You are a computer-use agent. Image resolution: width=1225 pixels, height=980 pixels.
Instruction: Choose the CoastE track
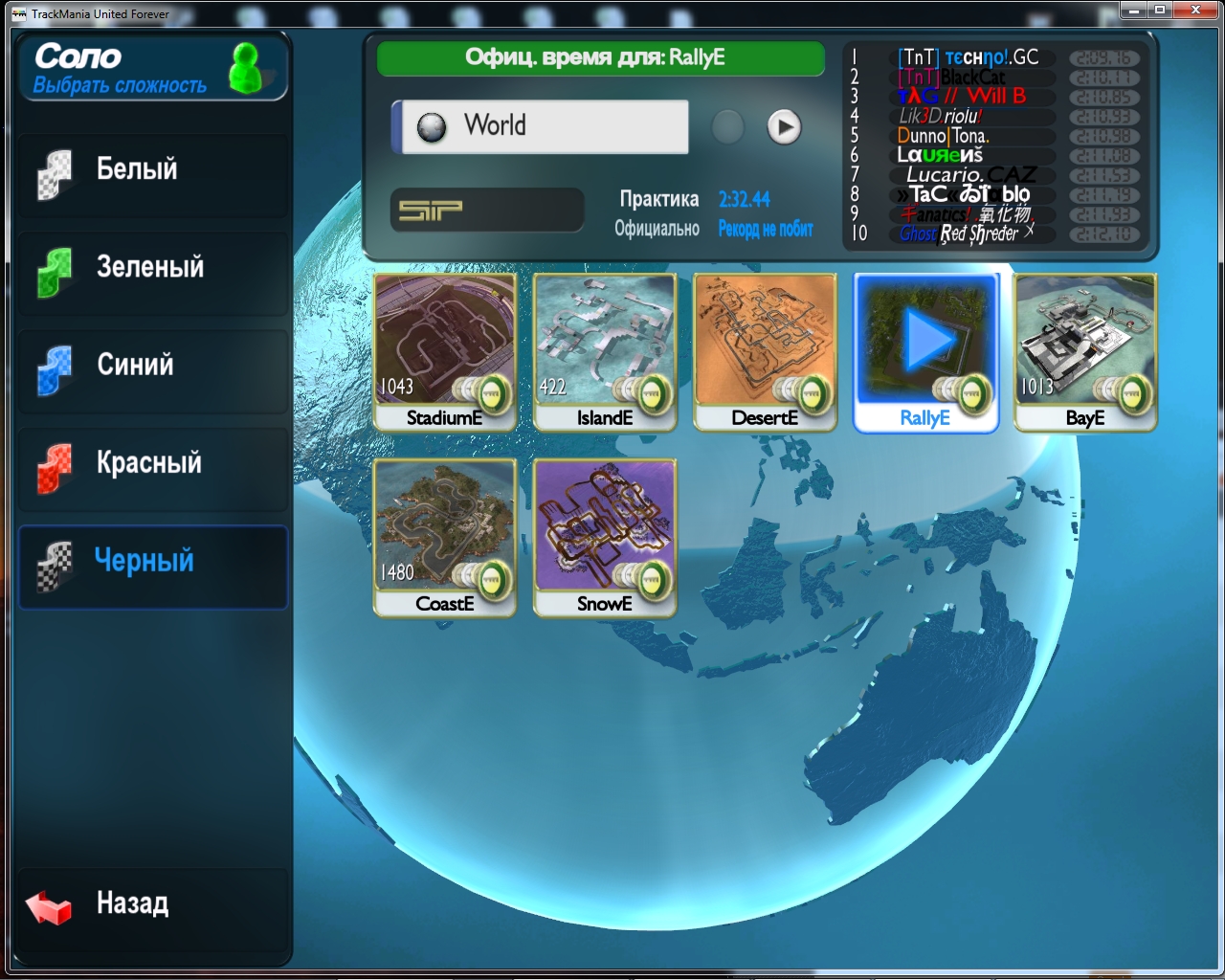(x=444, y=536)
